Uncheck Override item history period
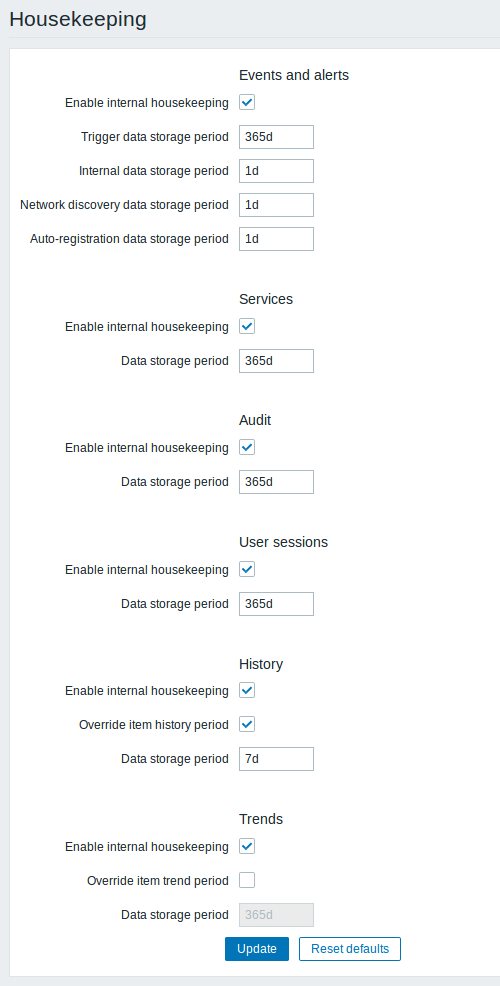Screen dimensions: 500x986 coord(247,724)
